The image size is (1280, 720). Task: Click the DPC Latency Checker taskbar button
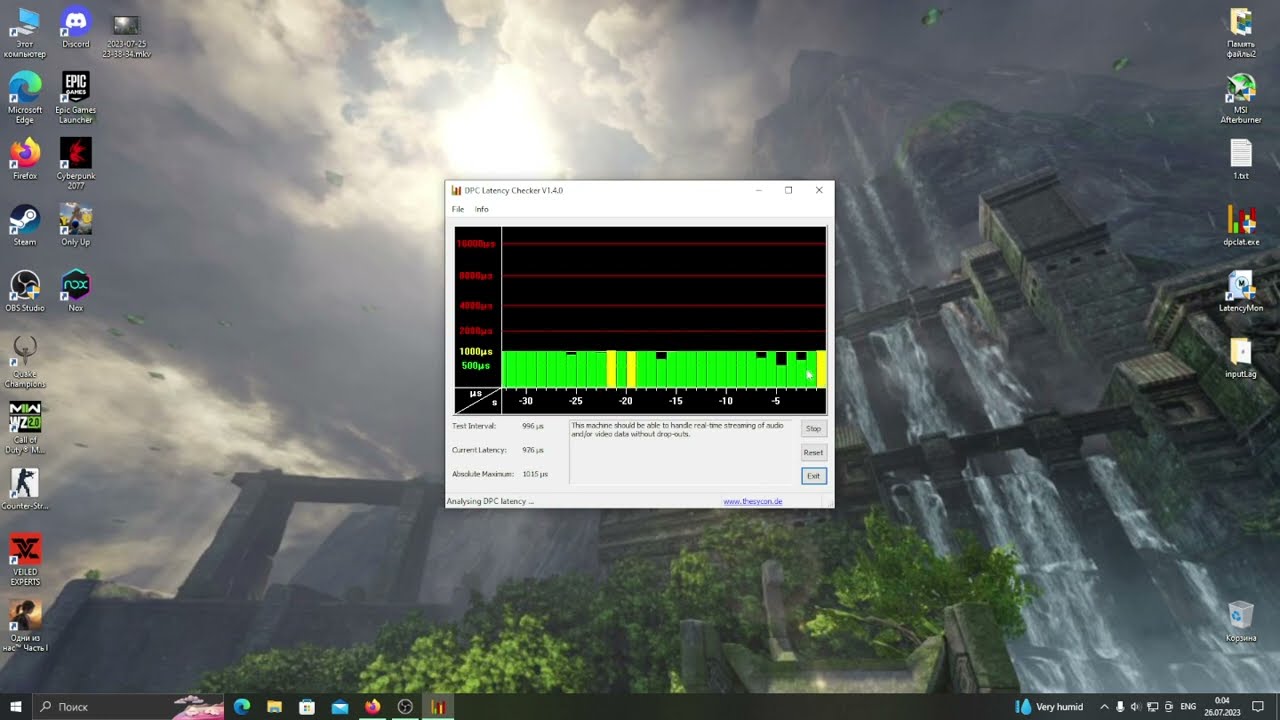[438, 707]
